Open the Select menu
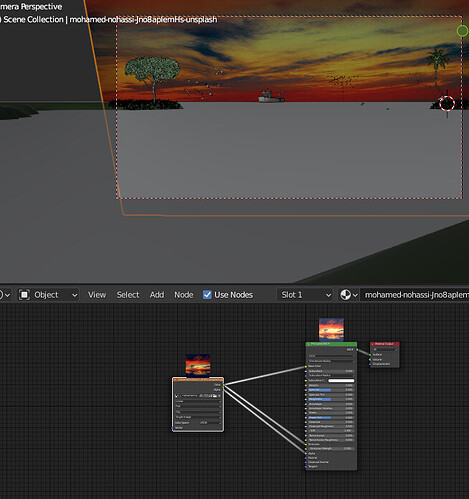469x499 pixels. pyautogui.click(x=128, y=295)
